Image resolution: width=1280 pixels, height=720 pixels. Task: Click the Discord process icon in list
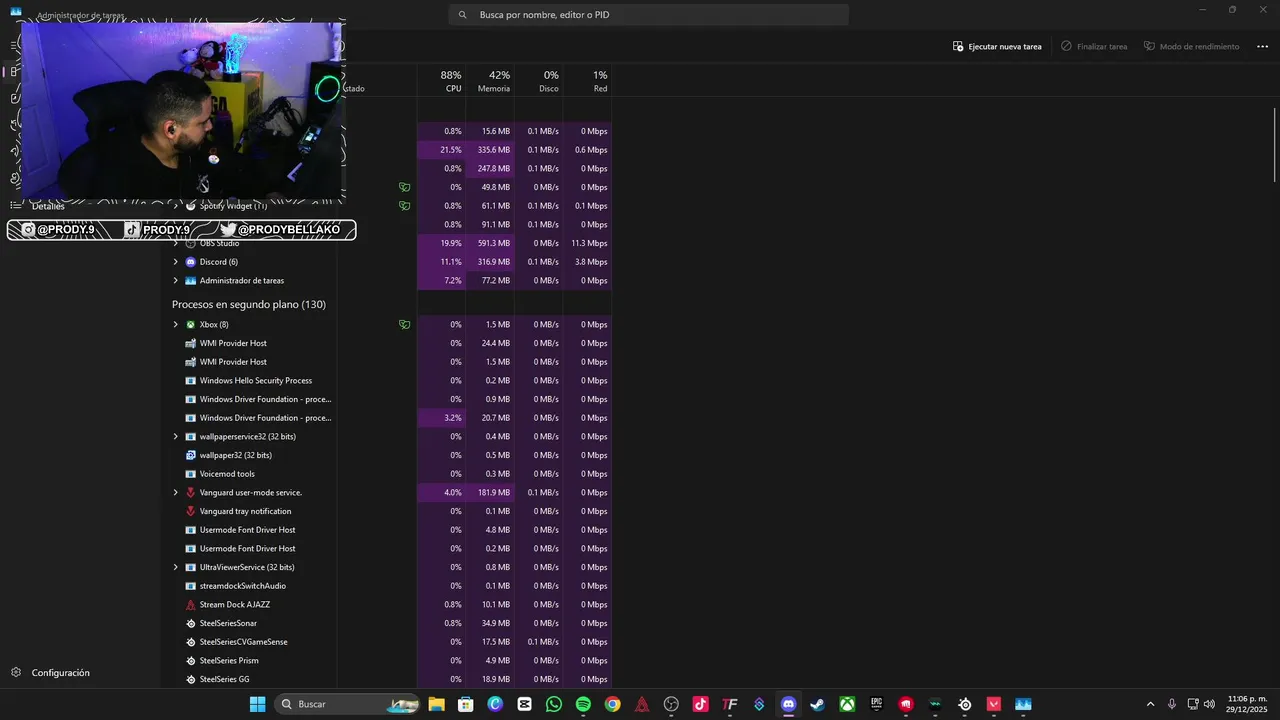pos(191,262)
